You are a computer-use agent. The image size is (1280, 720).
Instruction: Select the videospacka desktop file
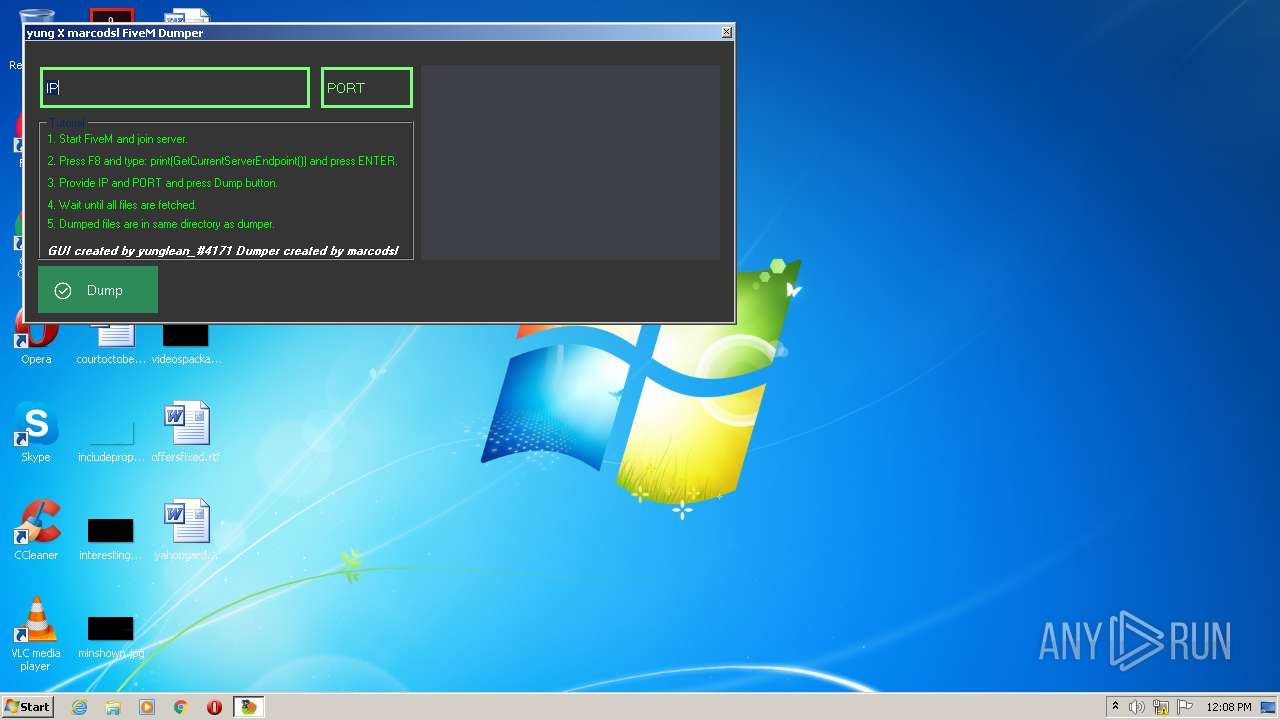(186, 345)
